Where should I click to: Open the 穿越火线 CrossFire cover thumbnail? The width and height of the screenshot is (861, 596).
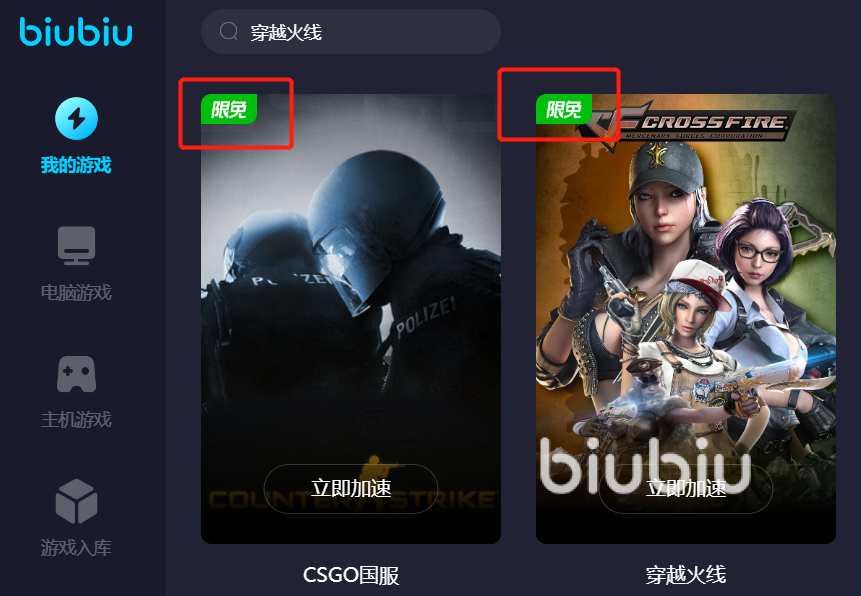[x=686, y=319]
